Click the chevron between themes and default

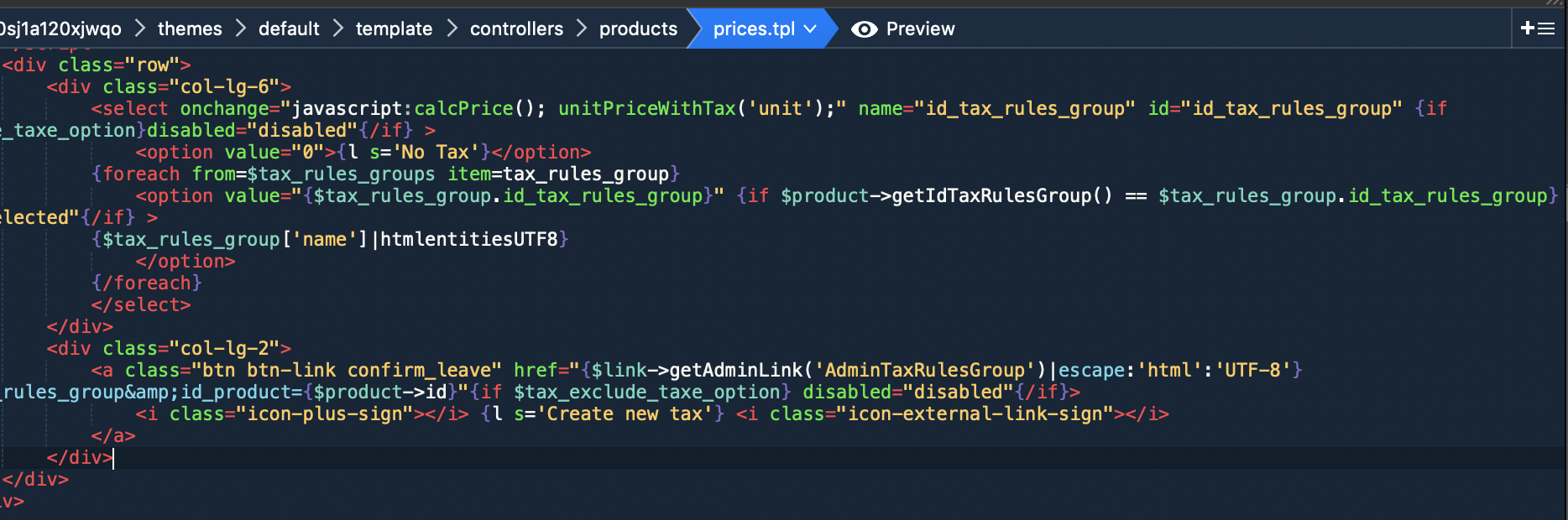[x=241, y=29]
